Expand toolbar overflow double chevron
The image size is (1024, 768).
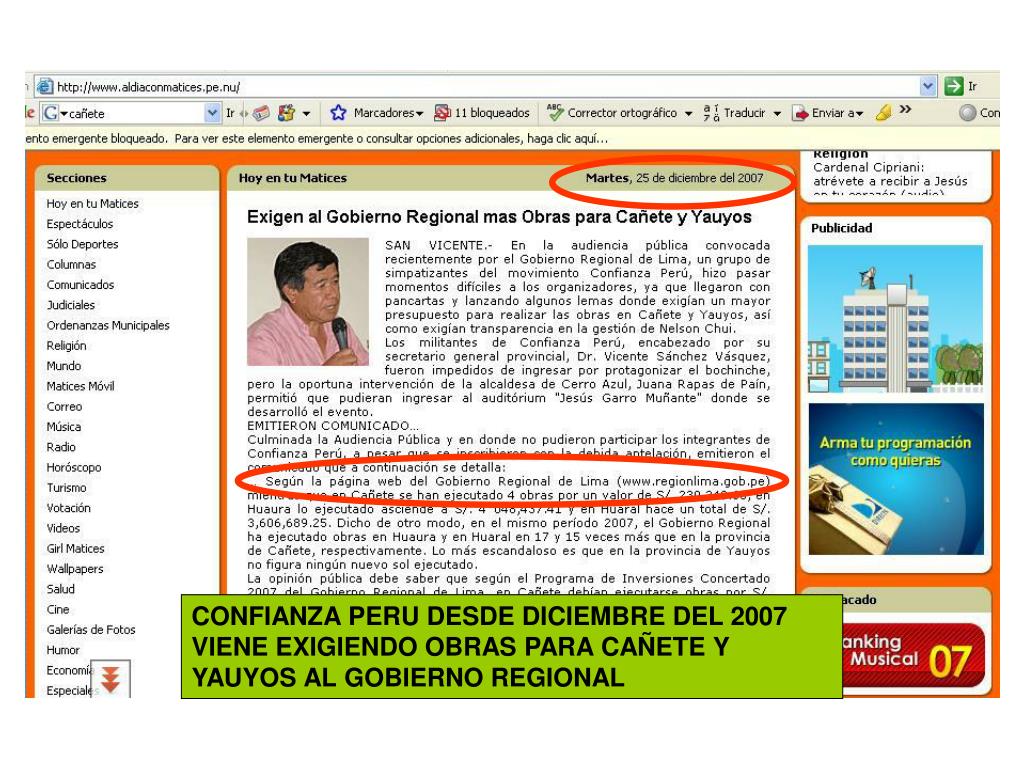click(x=905, y=109)
